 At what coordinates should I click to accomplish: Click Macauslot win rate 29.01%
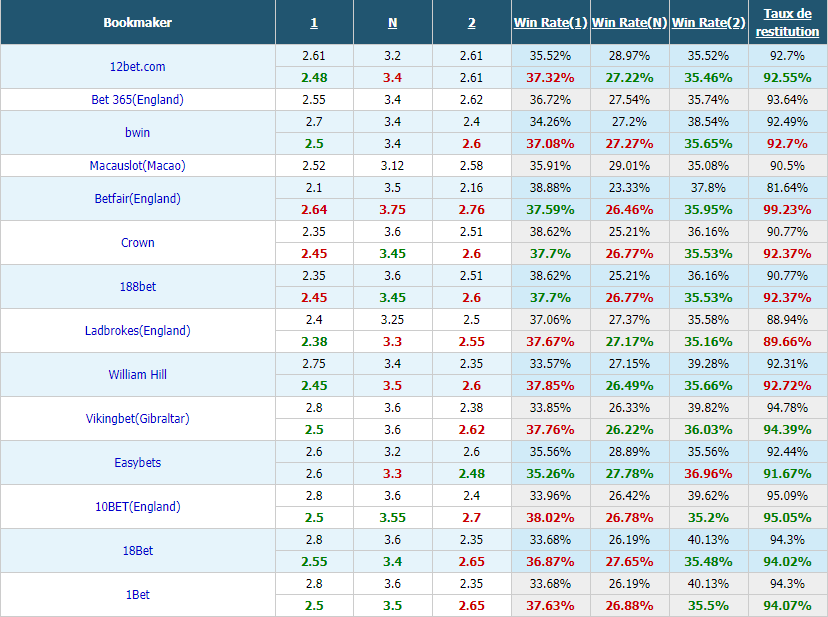629,165
